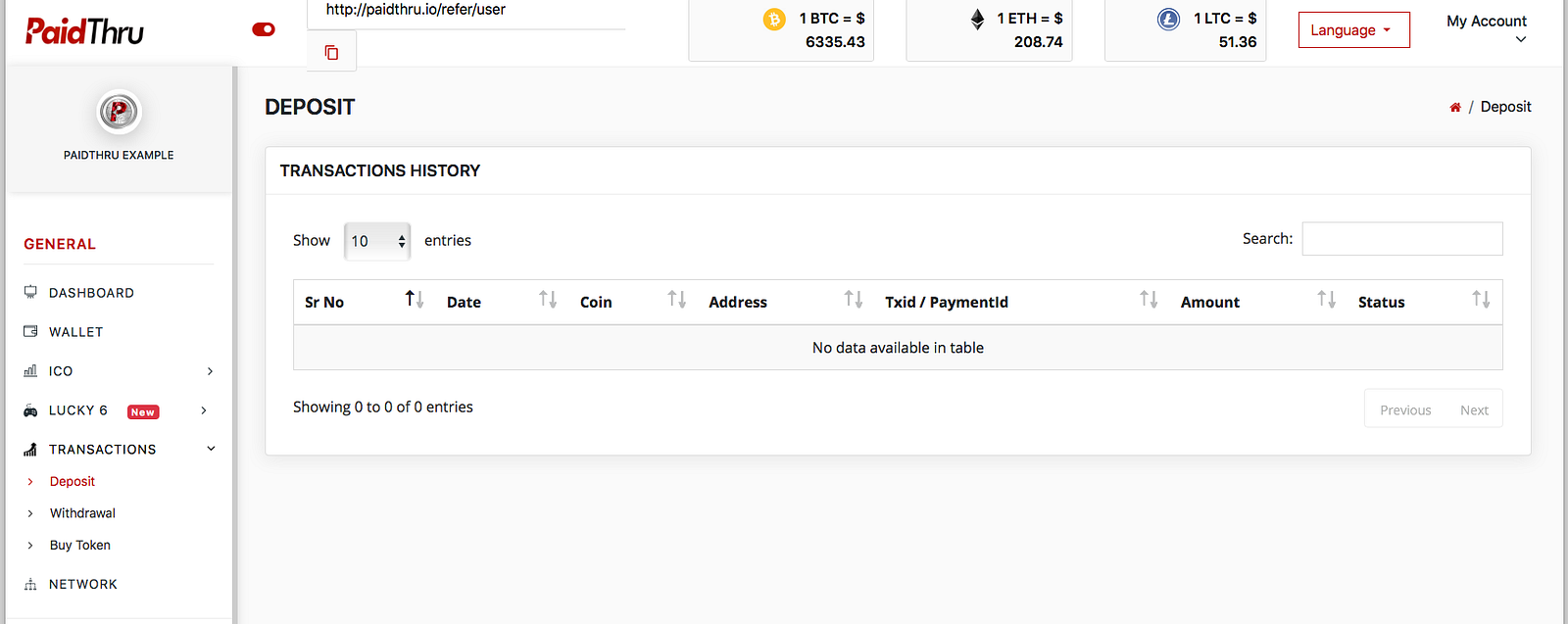Click the Bitcoin coin icon
The width and height of the screenshot is (1568, 624).
point(774,20)
